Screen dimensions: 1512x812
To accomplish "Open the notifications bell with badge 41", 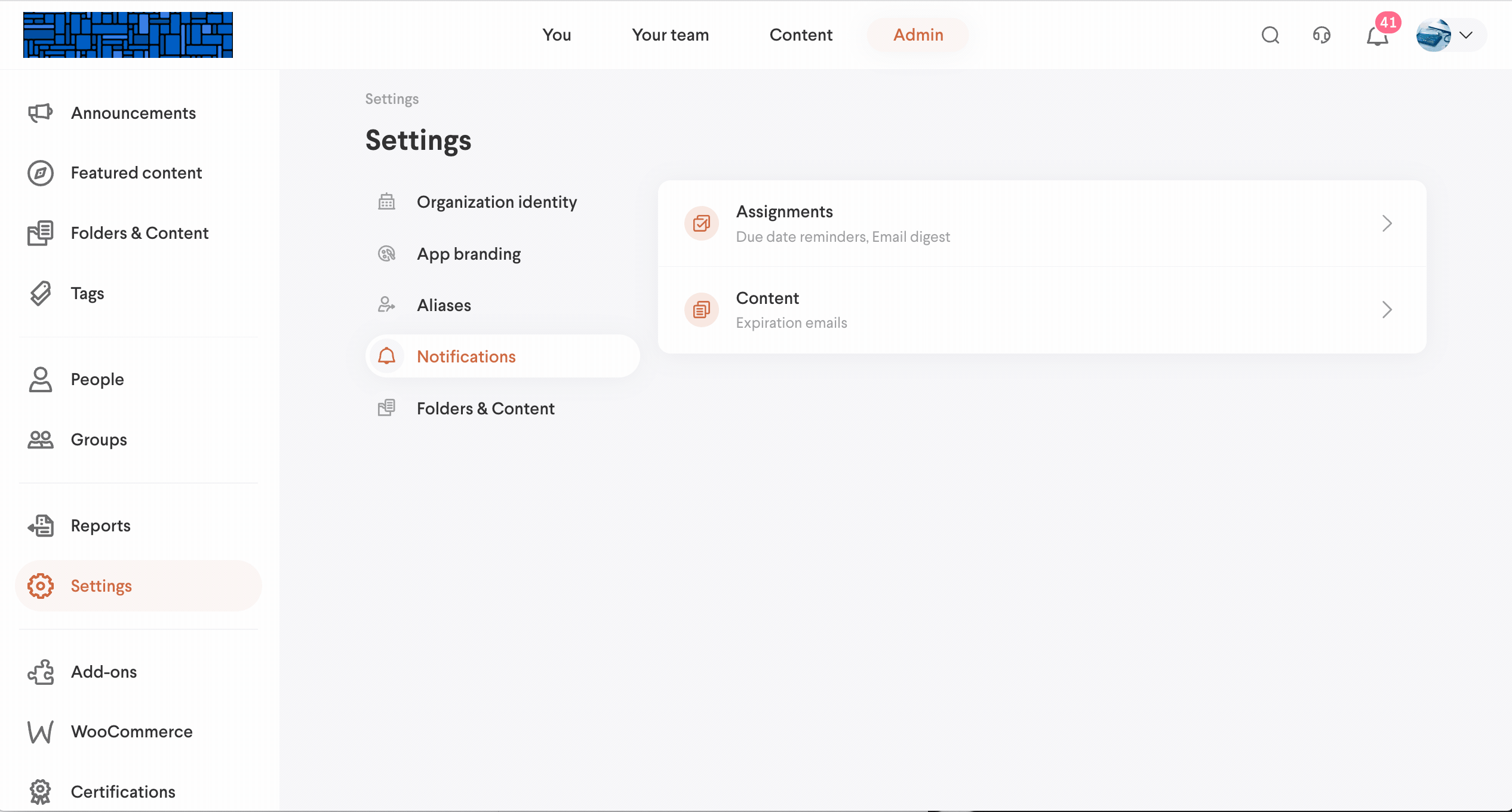I will [x=1377, y=36].
